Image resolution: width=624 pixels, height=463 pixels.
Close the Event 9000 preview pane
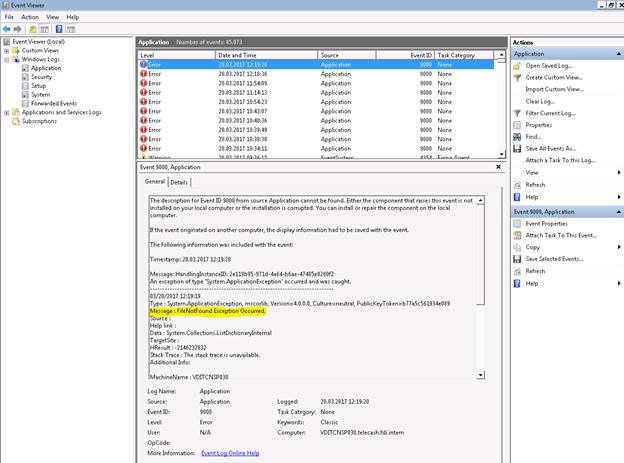point(498,167)
